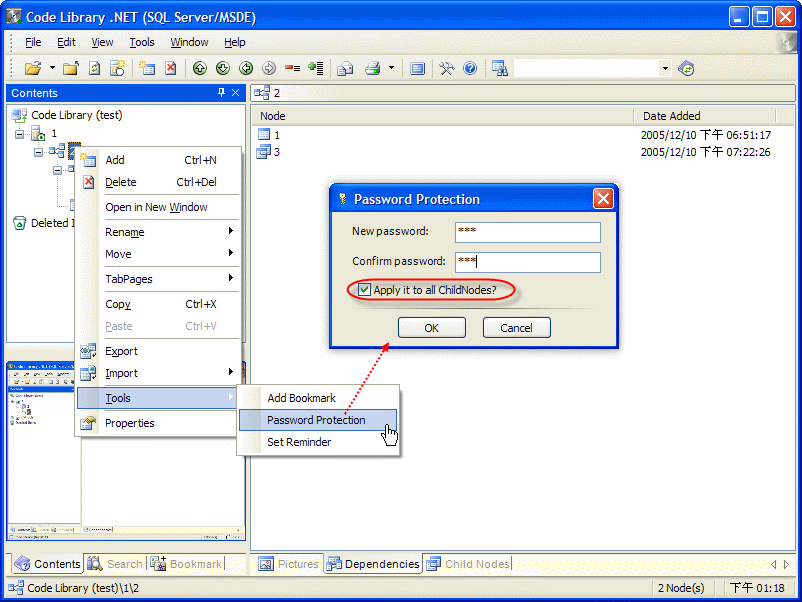Click the tree search icon beside the combo box

pyautogui.click(x=500, y=68)
